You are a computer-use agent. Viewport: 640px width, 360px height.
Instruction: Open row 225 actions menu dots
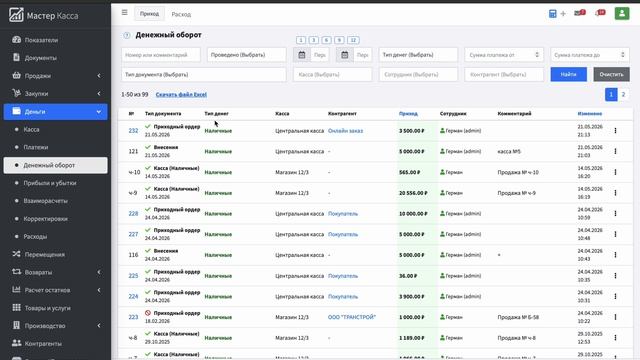tap(615, 276)
